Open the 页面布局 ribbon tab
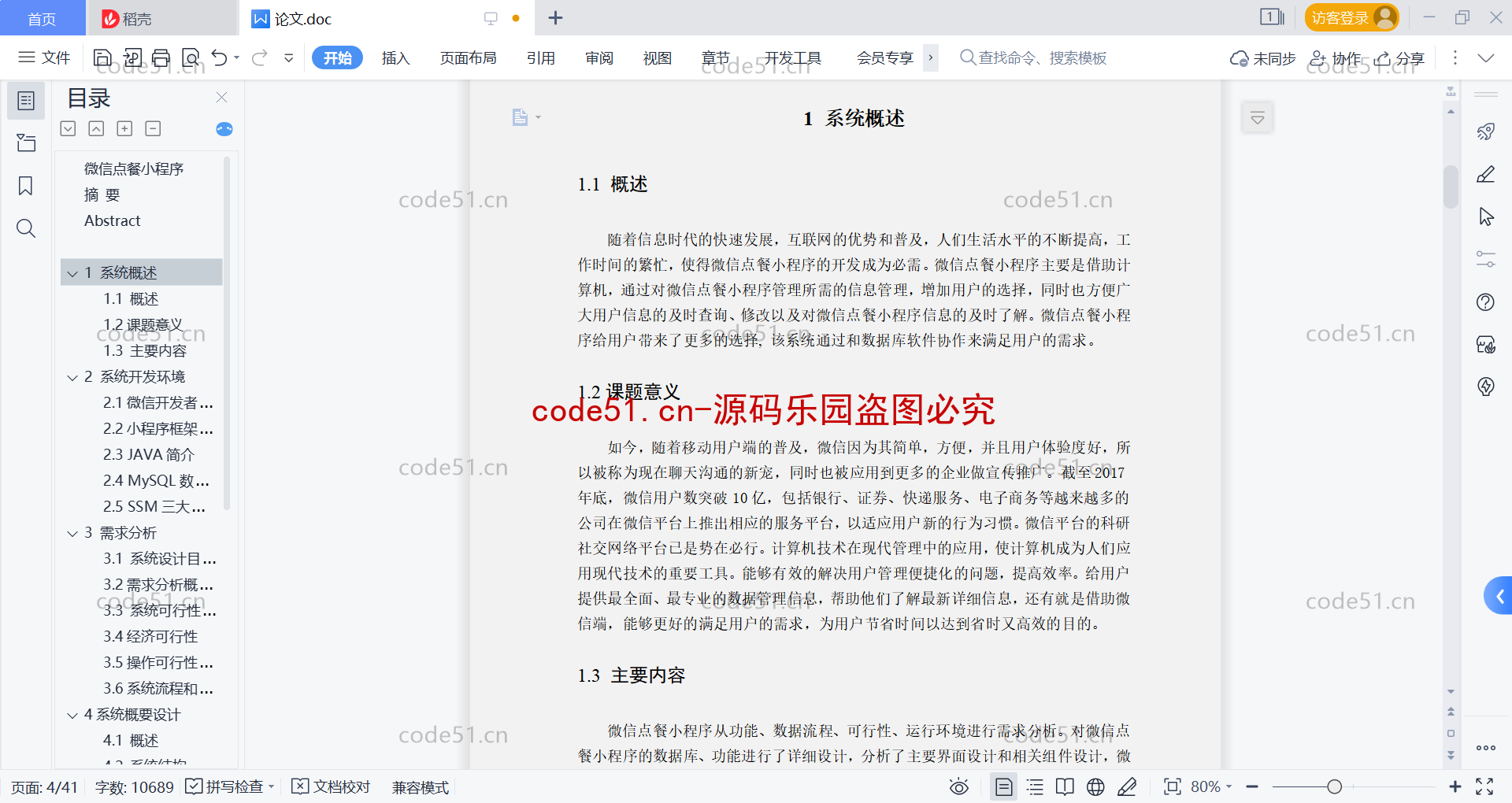This screenshot has height=803, width=1512. [x=468, y=57]
